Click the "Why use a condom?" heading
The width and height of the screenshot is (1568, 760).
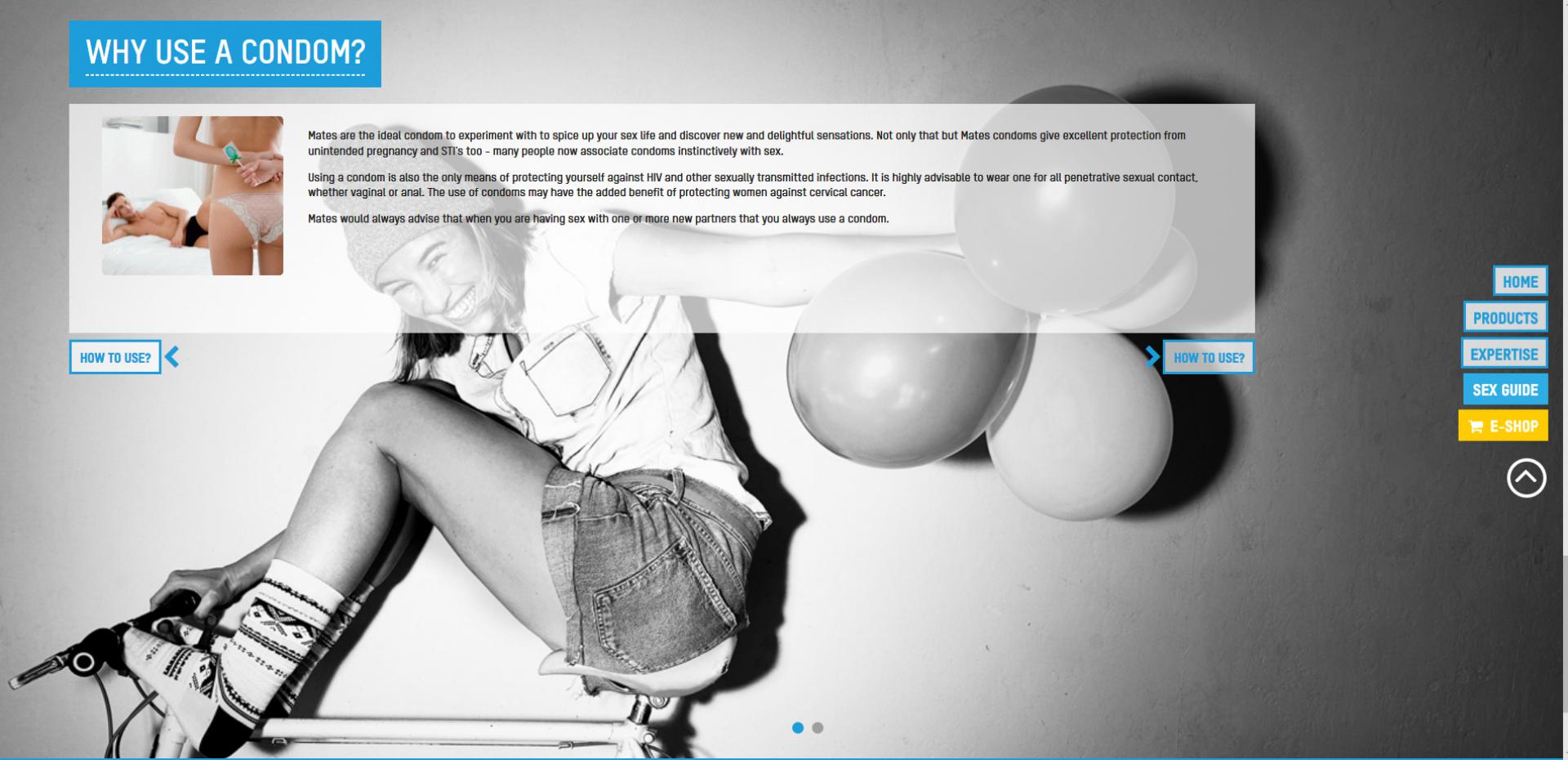pos(225,53)
